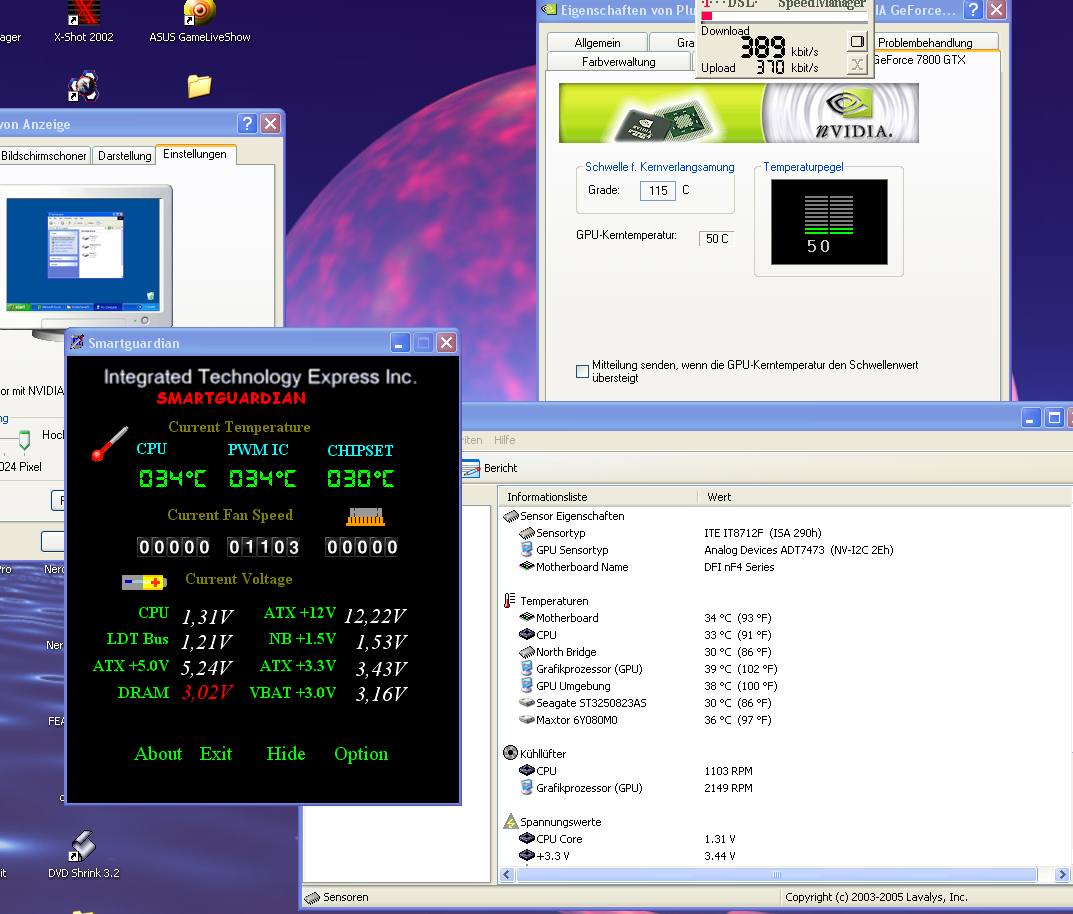1073x914 pixels.
Task: Click the Motherboard Name row icon
Action: [x=526, y=566]
